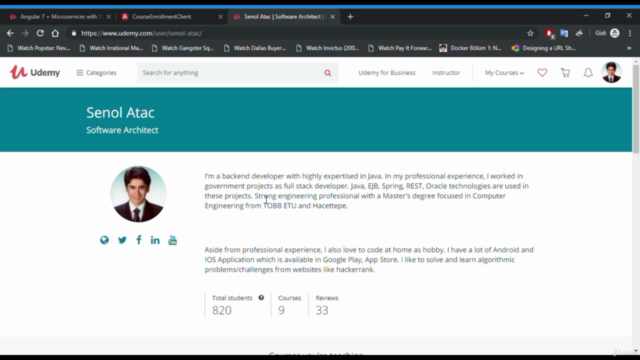This screenshot has height=360, width=640.
Task: Show the total students help tooltip icon
Action: 261,298
